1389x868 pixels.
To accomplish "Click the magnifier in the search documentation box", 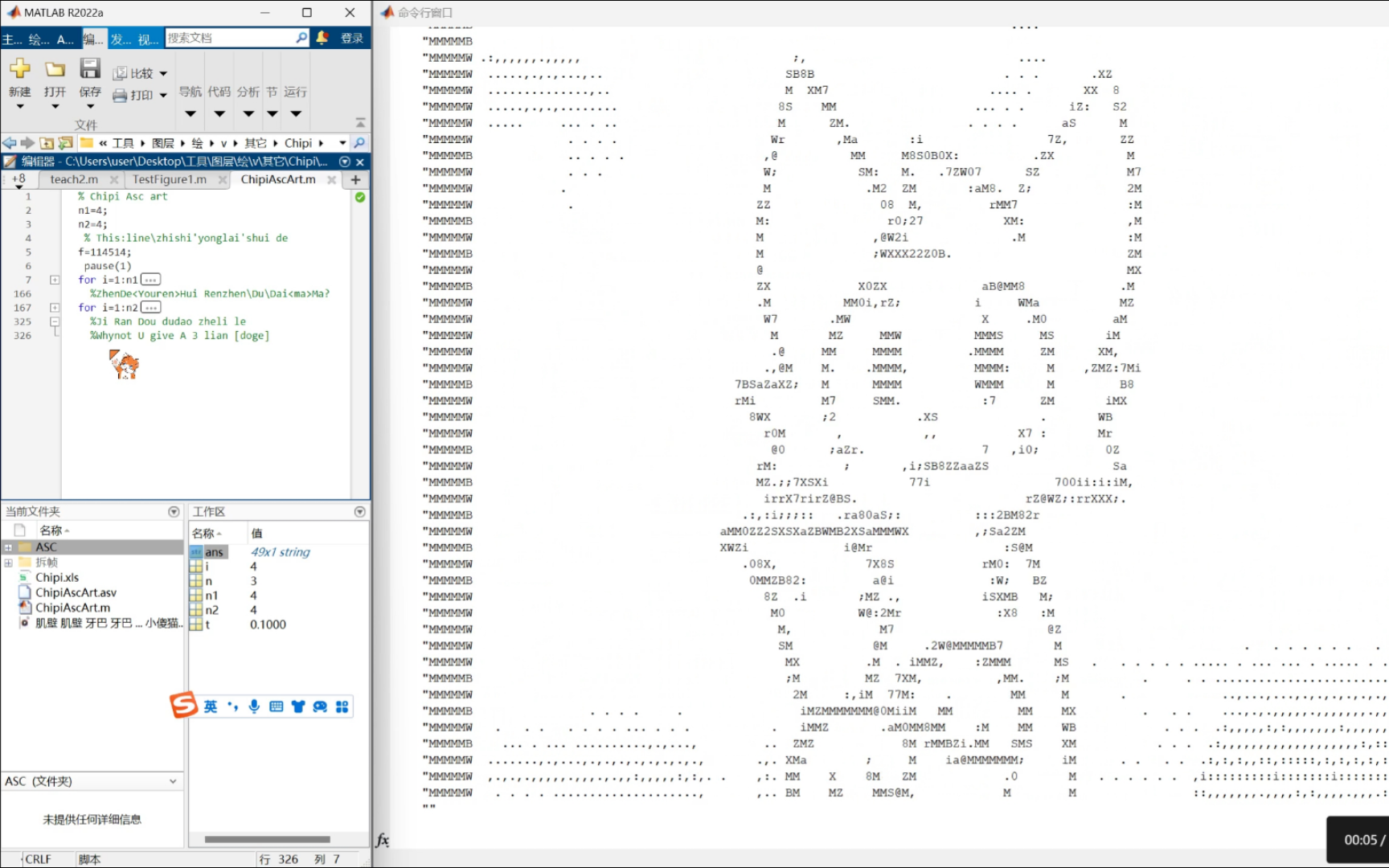I will (x=301, y=38).
